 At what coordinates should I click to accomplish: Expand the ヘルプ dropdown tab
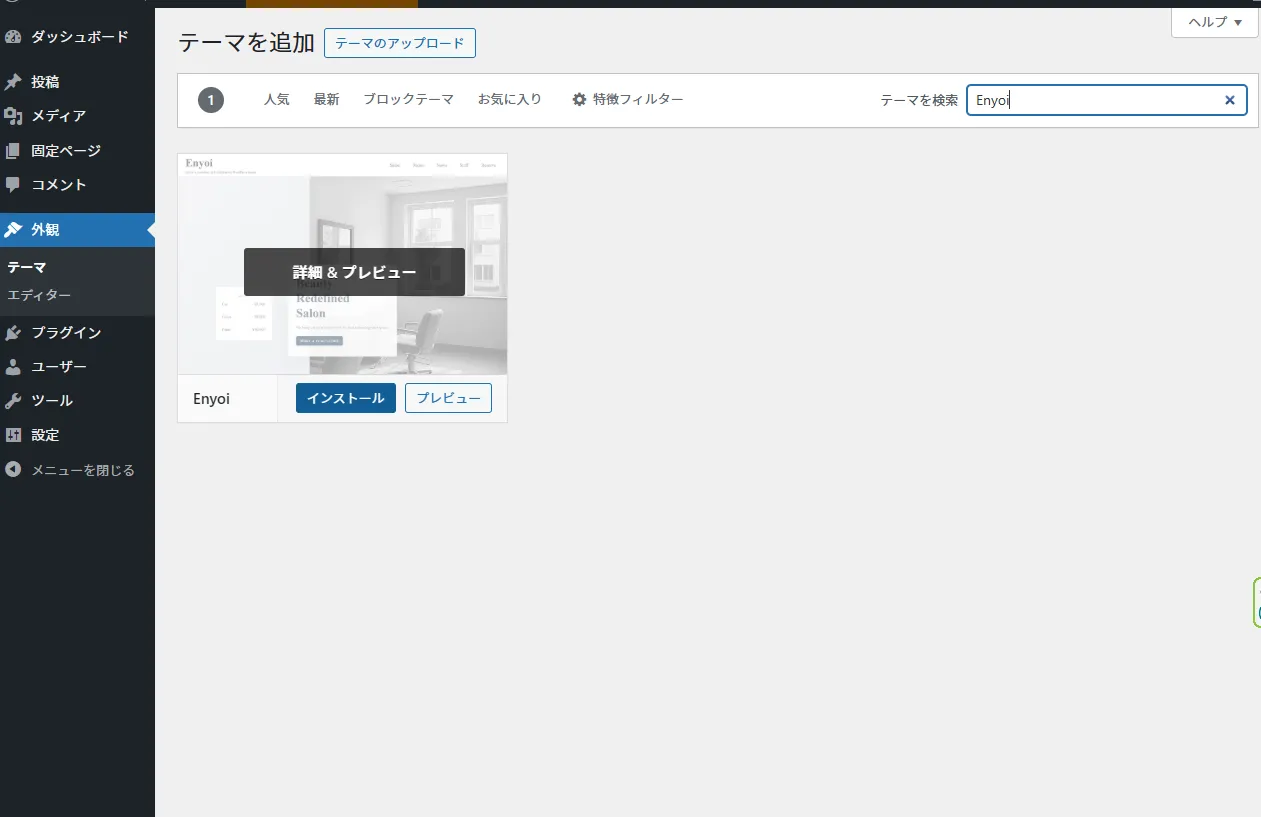1214,22
